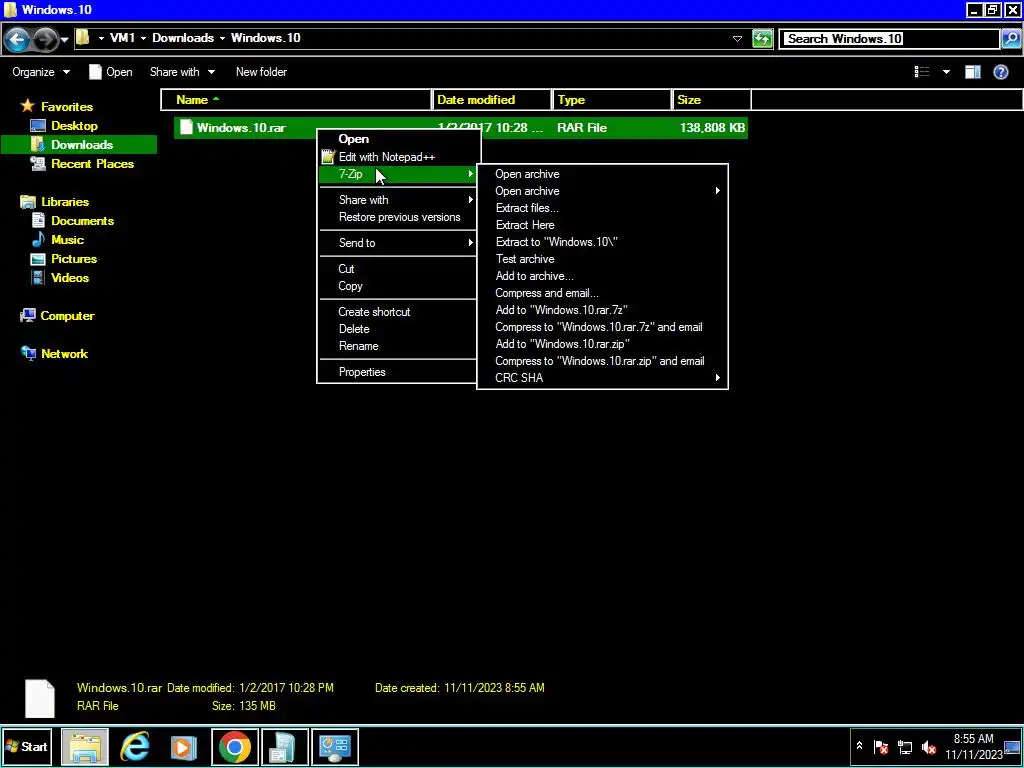Click the Open toolbar button
Screen dimensions: 1024x768
pos(110,72)
